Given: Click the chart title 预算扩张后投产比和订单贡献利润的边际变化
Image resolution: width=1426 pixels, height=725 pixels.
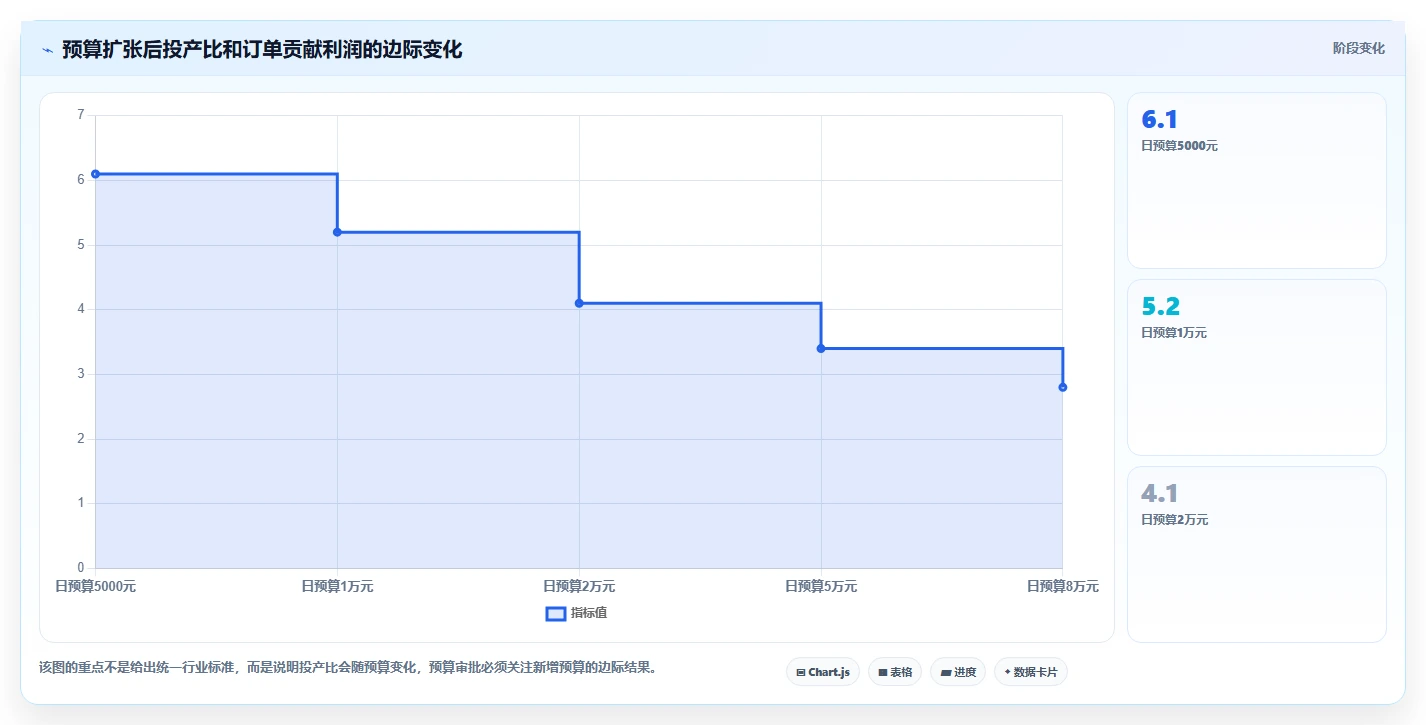Looking at the screenshot, I should (262, 49).
